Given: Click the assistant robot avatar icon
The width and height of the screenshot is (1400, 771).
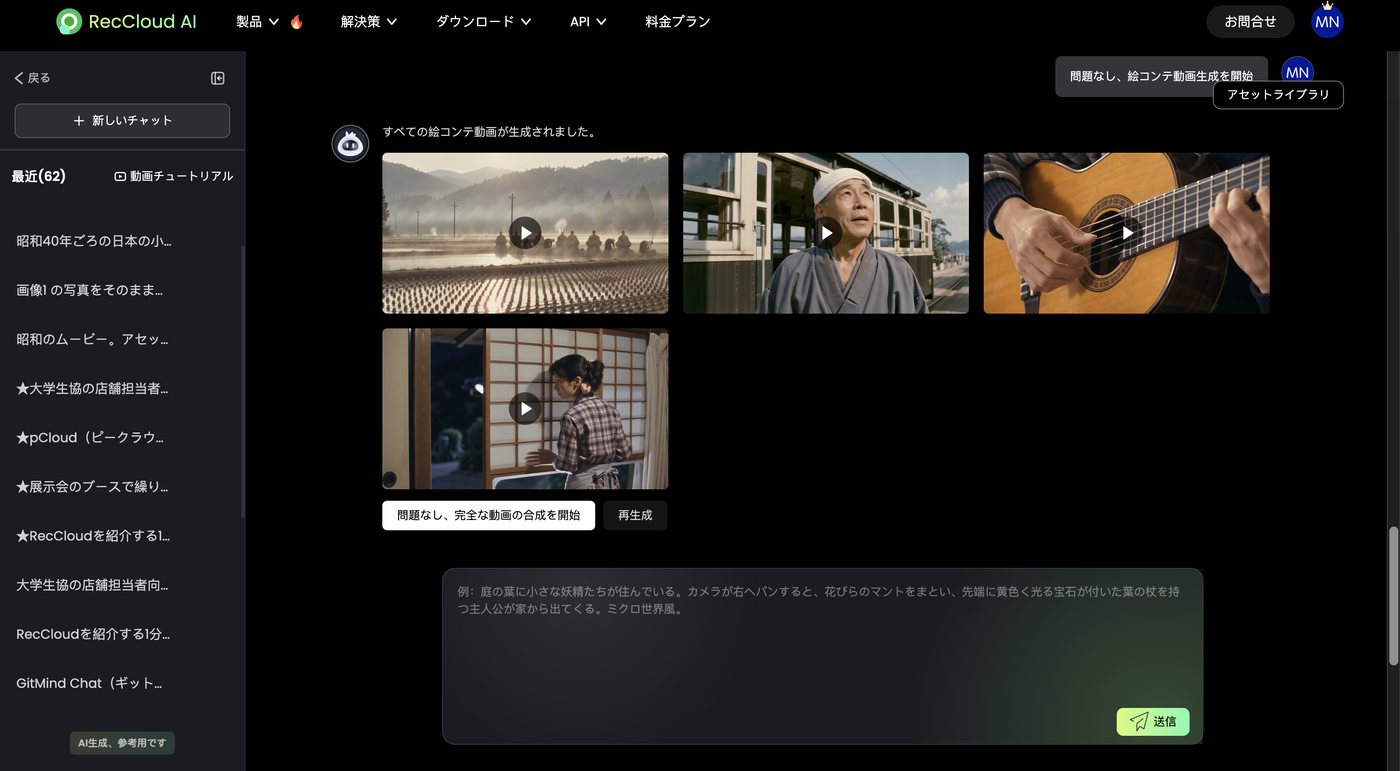Looking at the screenshot, I should click(350, 144).
